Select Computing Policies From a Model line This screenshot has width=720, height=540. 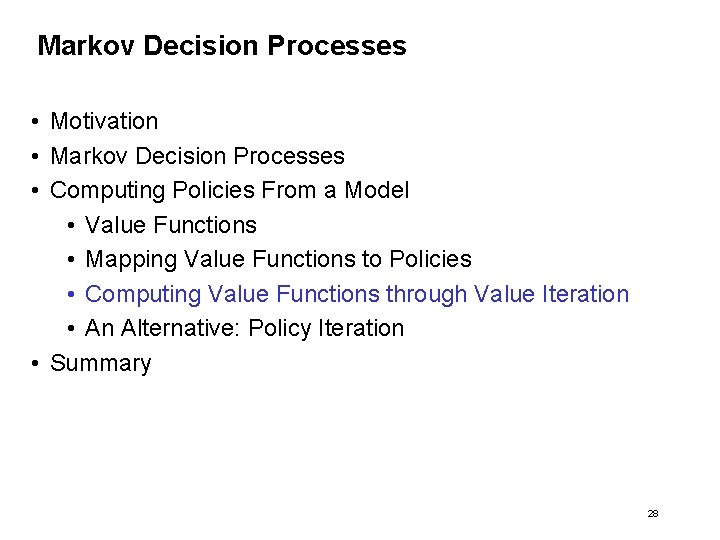pyautogui.click(x=229, y=190)
